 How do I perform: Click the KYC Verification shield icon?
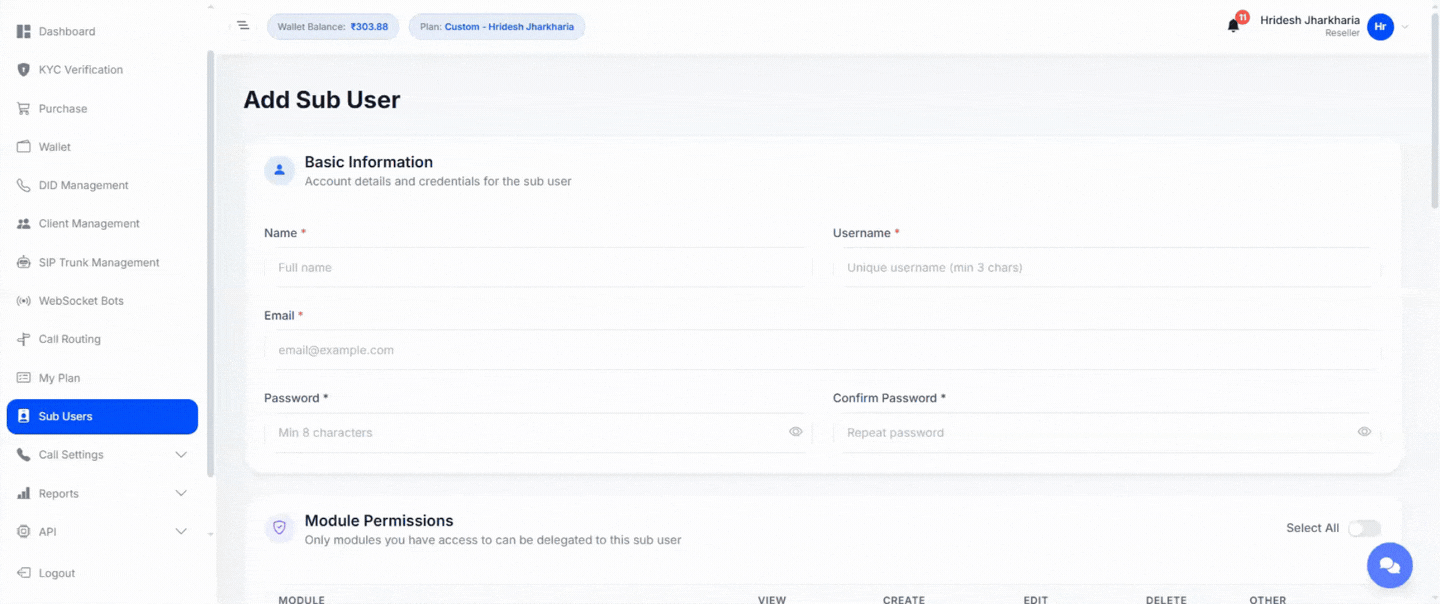pos(24,70)
